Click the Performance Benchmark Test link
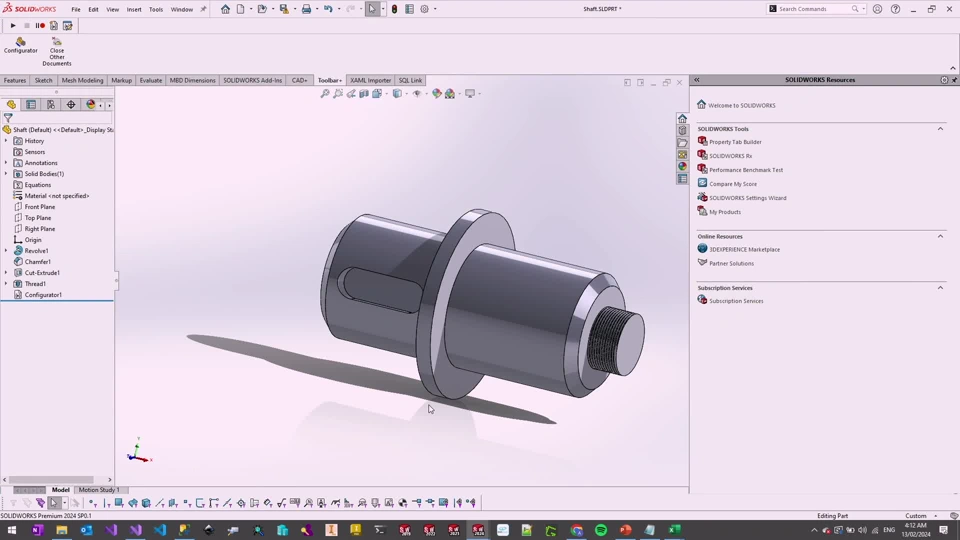Image resolution: width=960 pixels, height=540 pixels. tap(746, 170)
